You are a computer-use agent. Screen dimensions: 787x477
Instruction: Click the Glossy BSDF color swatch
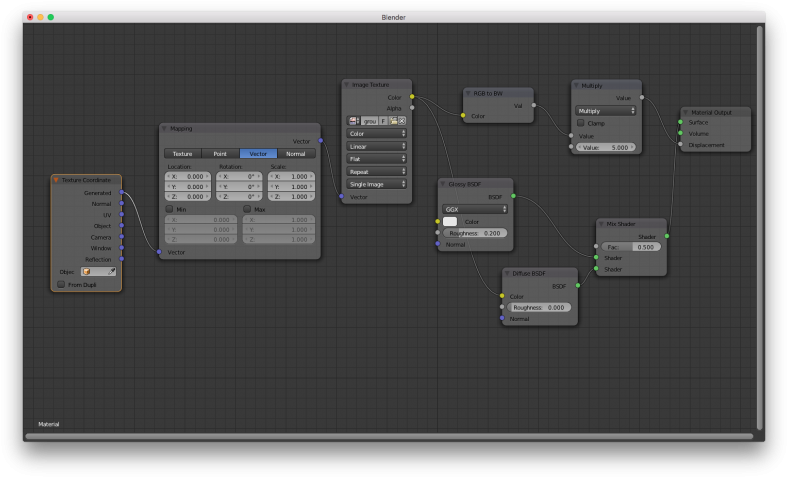(450, 221)
